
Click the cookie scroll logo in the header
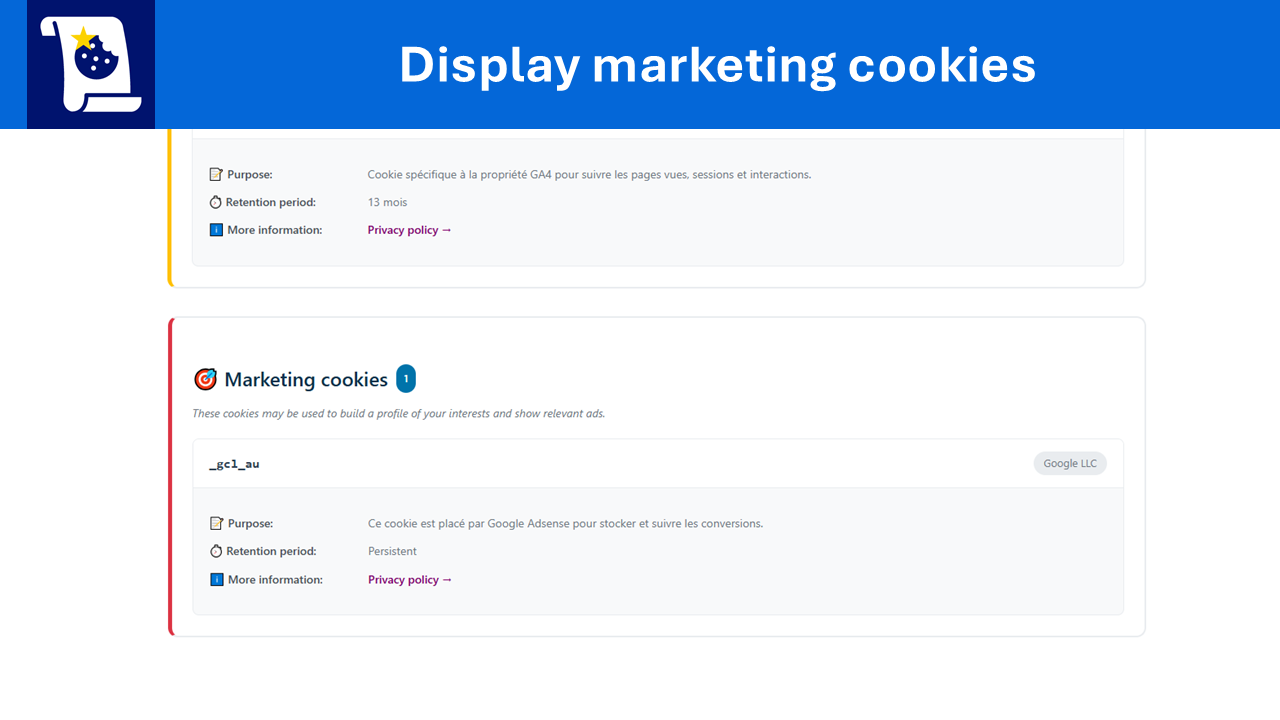(91, 64)
